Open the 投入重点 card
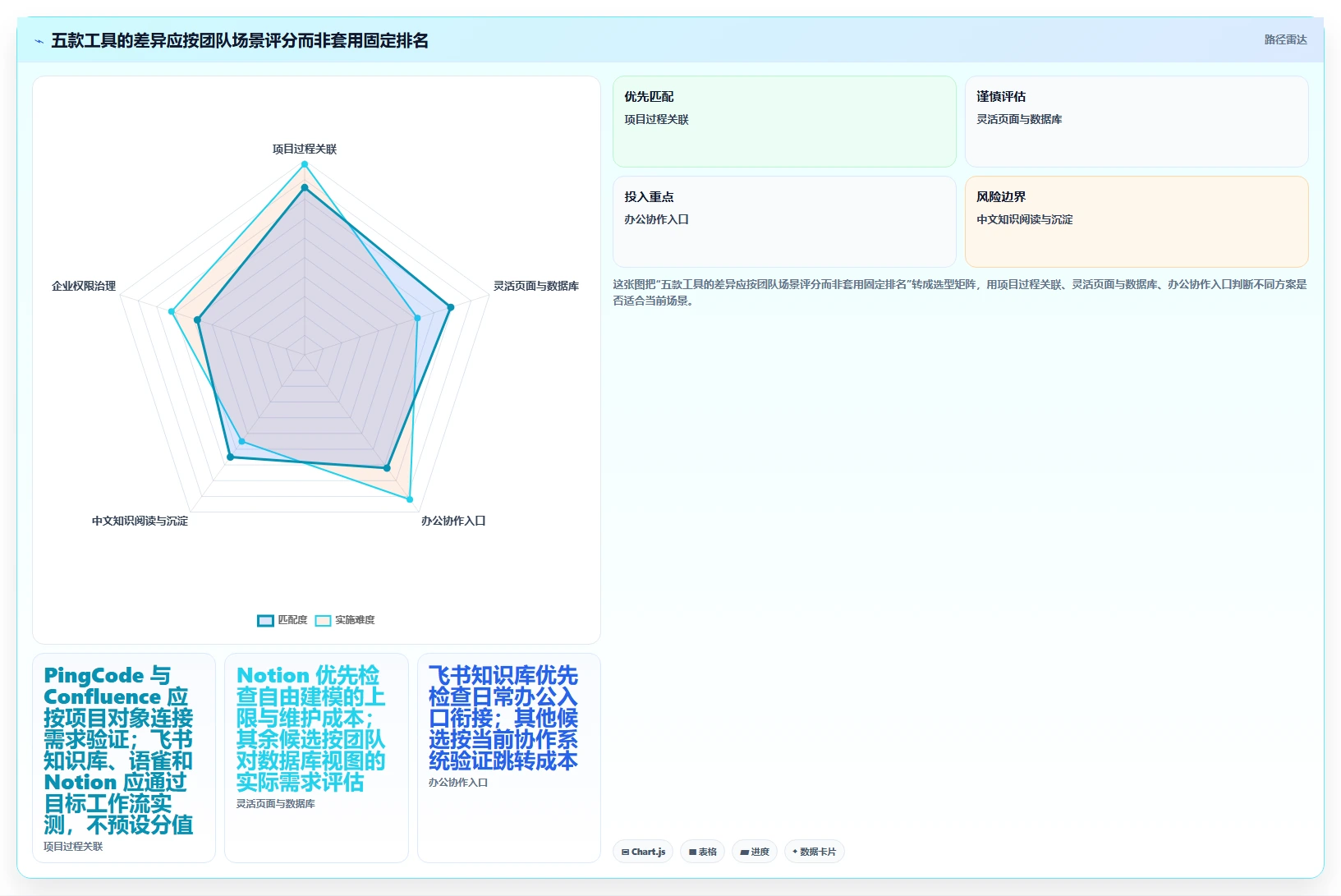The image size is (1341, 896). pos(784,222)
